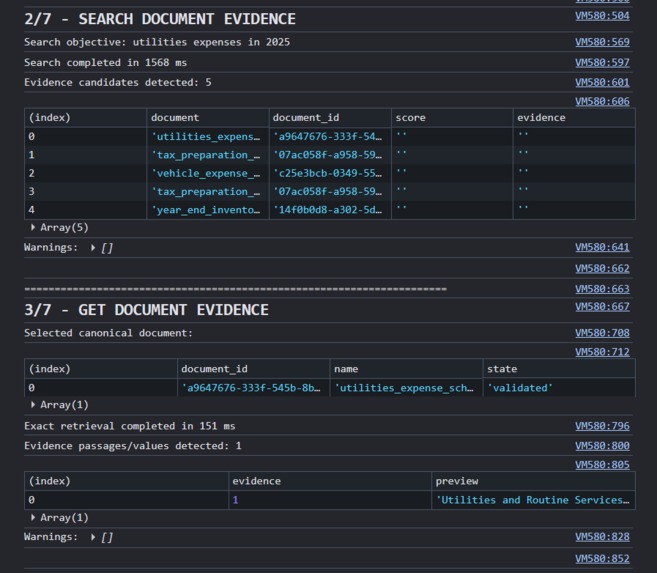
Task: Select 'Evidence passages/values detected: 1' line
Action: pos(132,446)
